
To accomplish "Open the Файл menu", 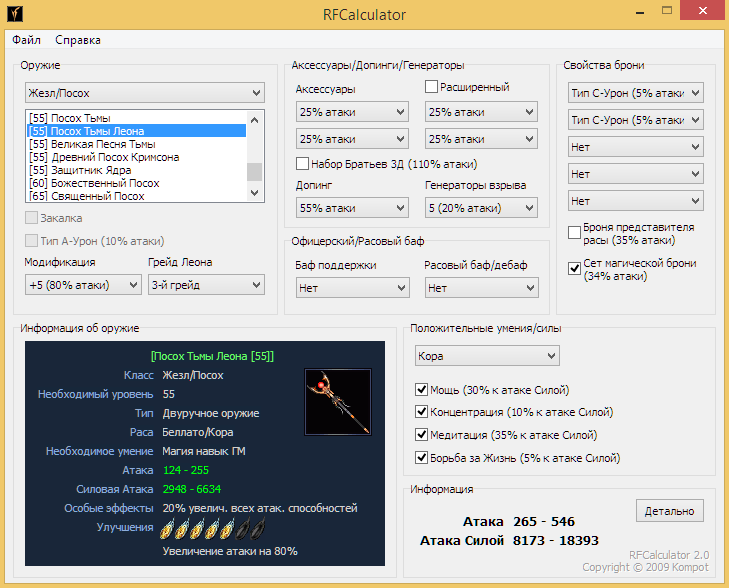I will (x=27, y=40).
